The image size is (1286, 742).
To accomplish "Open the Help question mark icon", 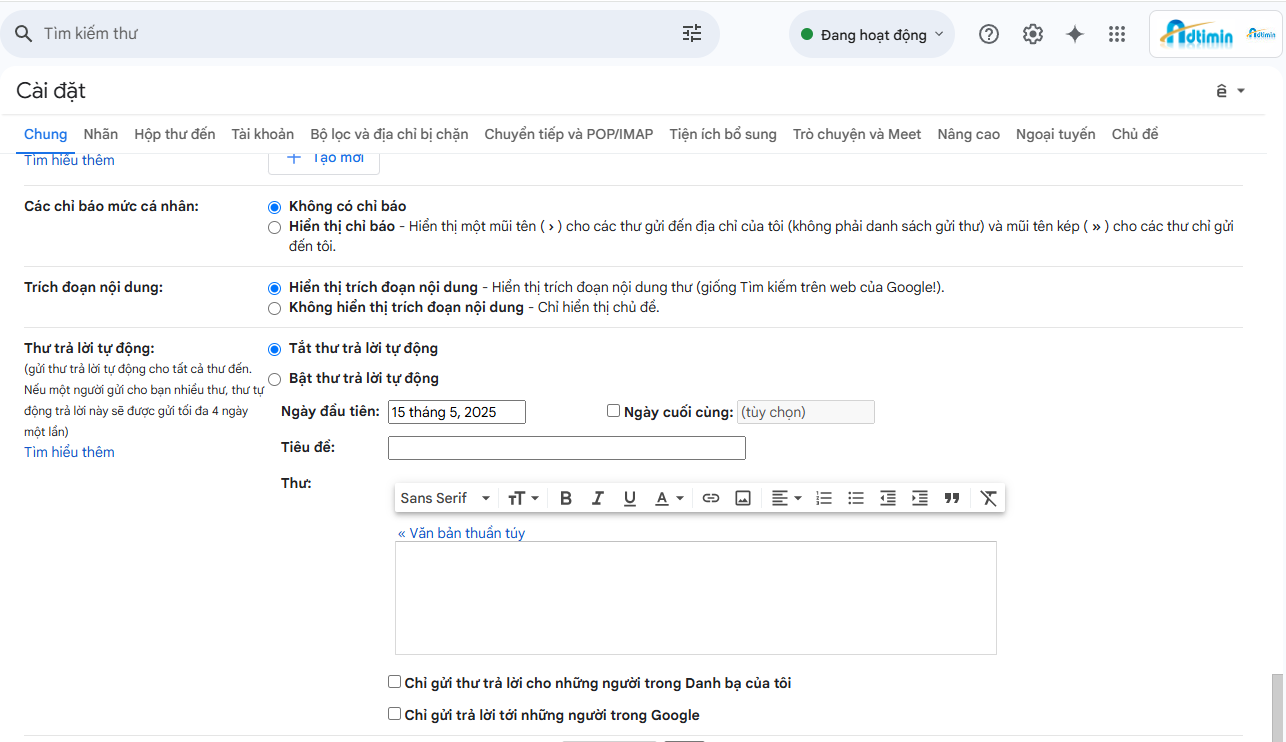I will tap(989, 34).
